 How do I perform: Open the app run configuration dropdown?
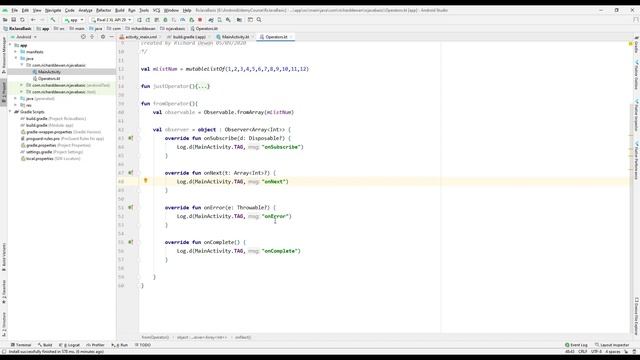point(74,20)
